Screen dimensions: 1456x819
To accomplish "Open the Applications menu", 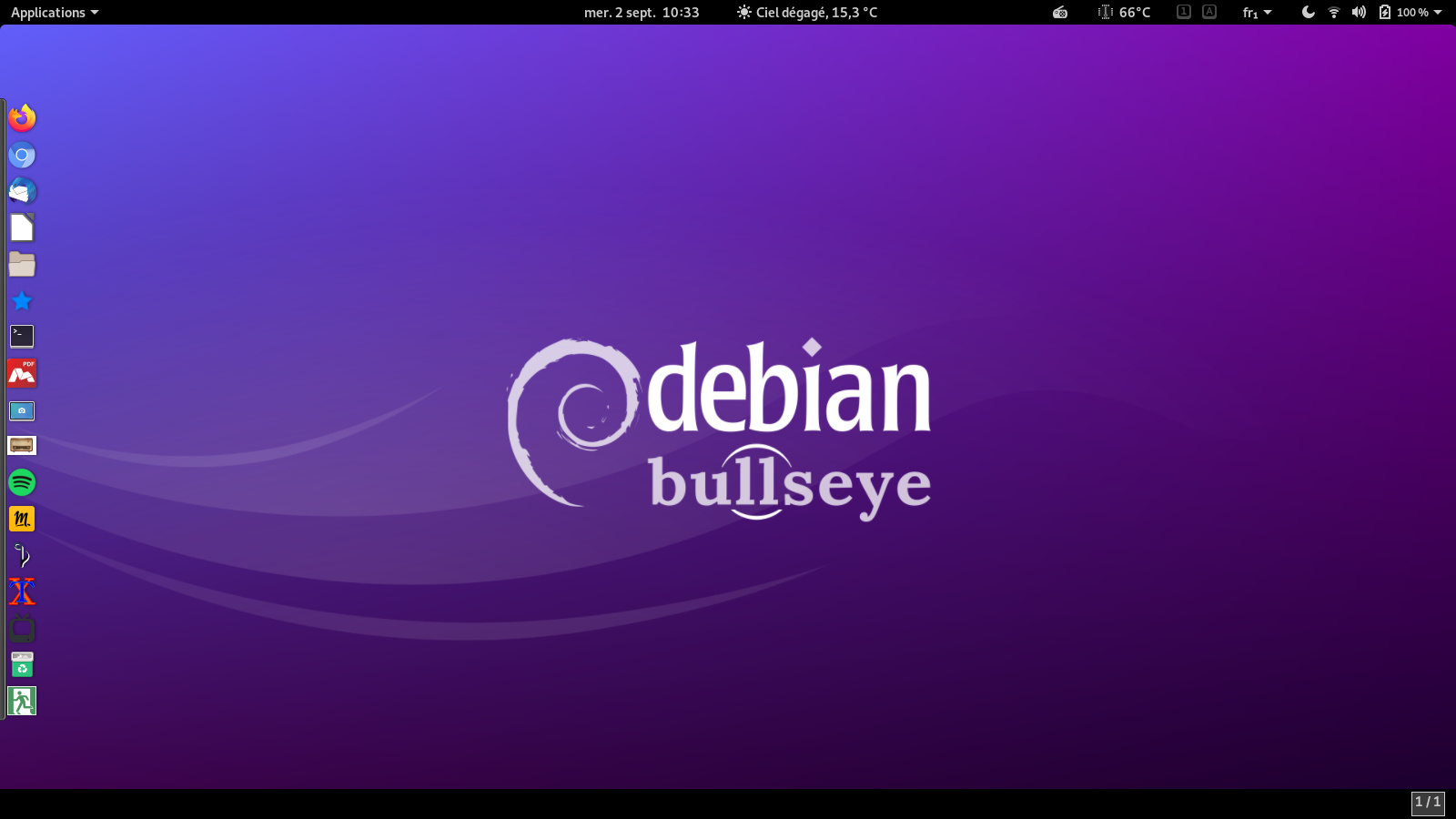I will [55, 13].
